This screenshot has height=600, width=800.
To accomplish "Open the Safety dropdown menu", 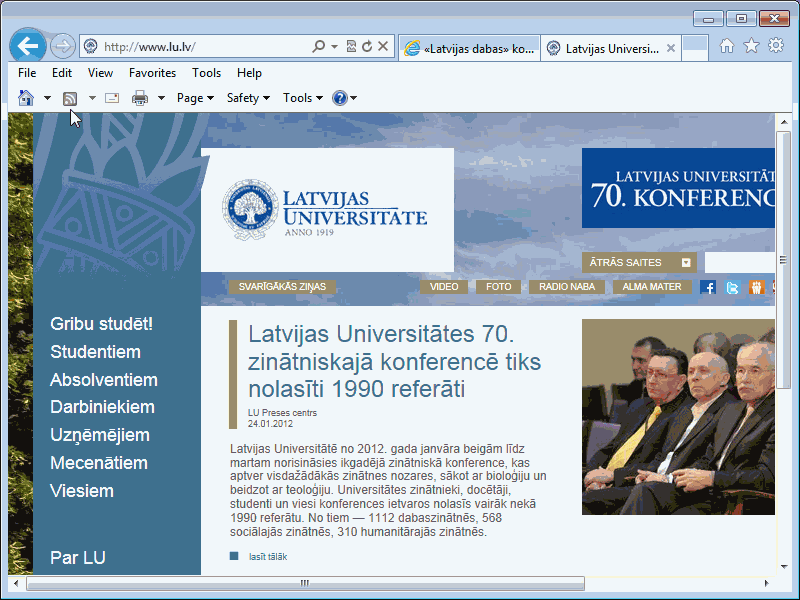I will 248,97.
